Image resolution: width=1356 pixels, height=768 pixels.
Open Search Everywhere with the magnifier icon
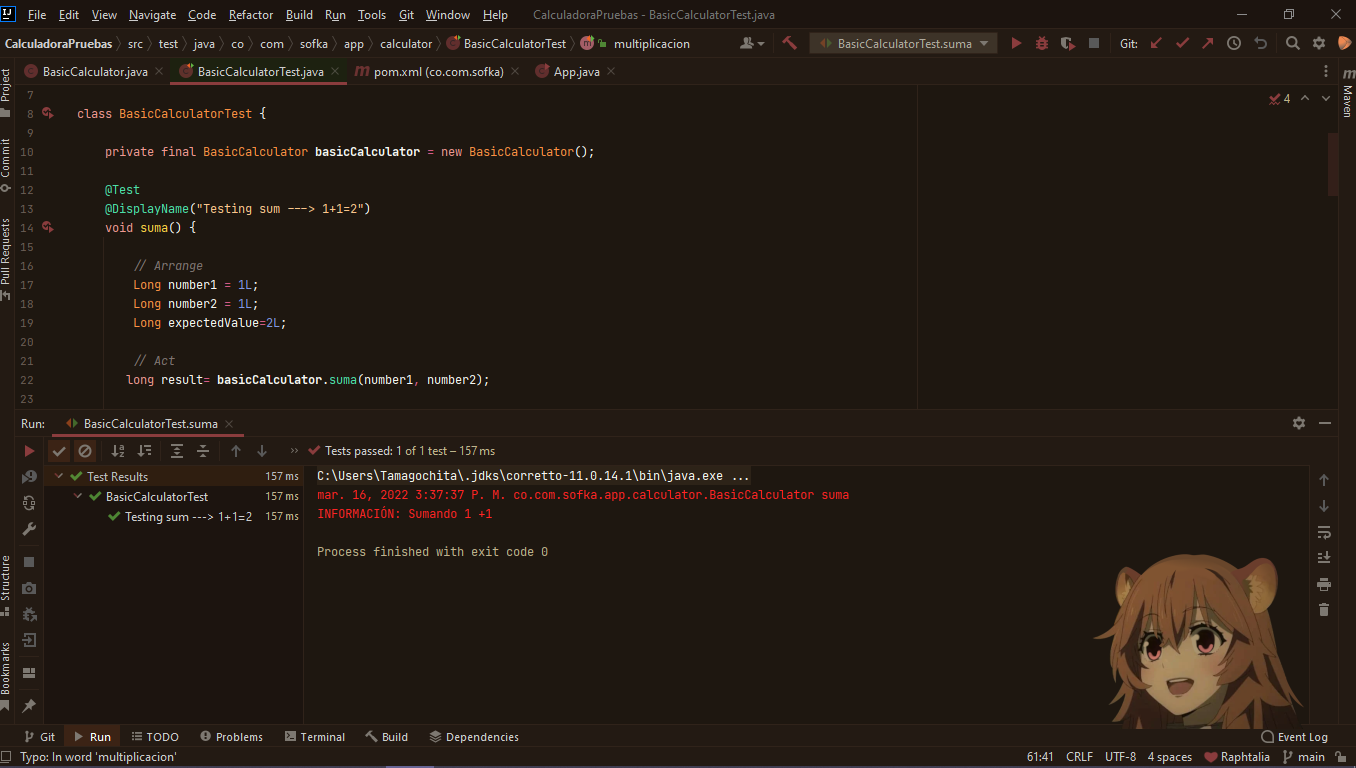[x=1294, y=43]
